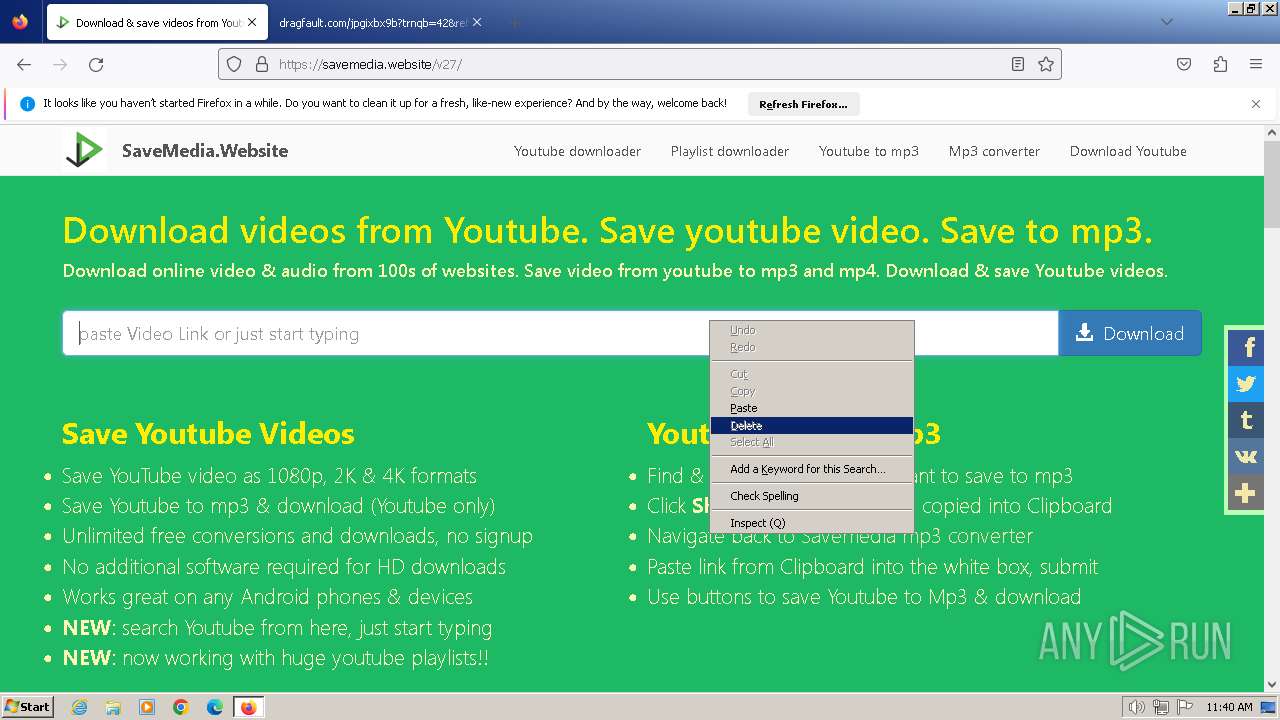Open the Extensions puzzle icon
Image resolution: width=1280 pixels, height=720 pixels.
pyautogui.click(x=1220, y=64)
